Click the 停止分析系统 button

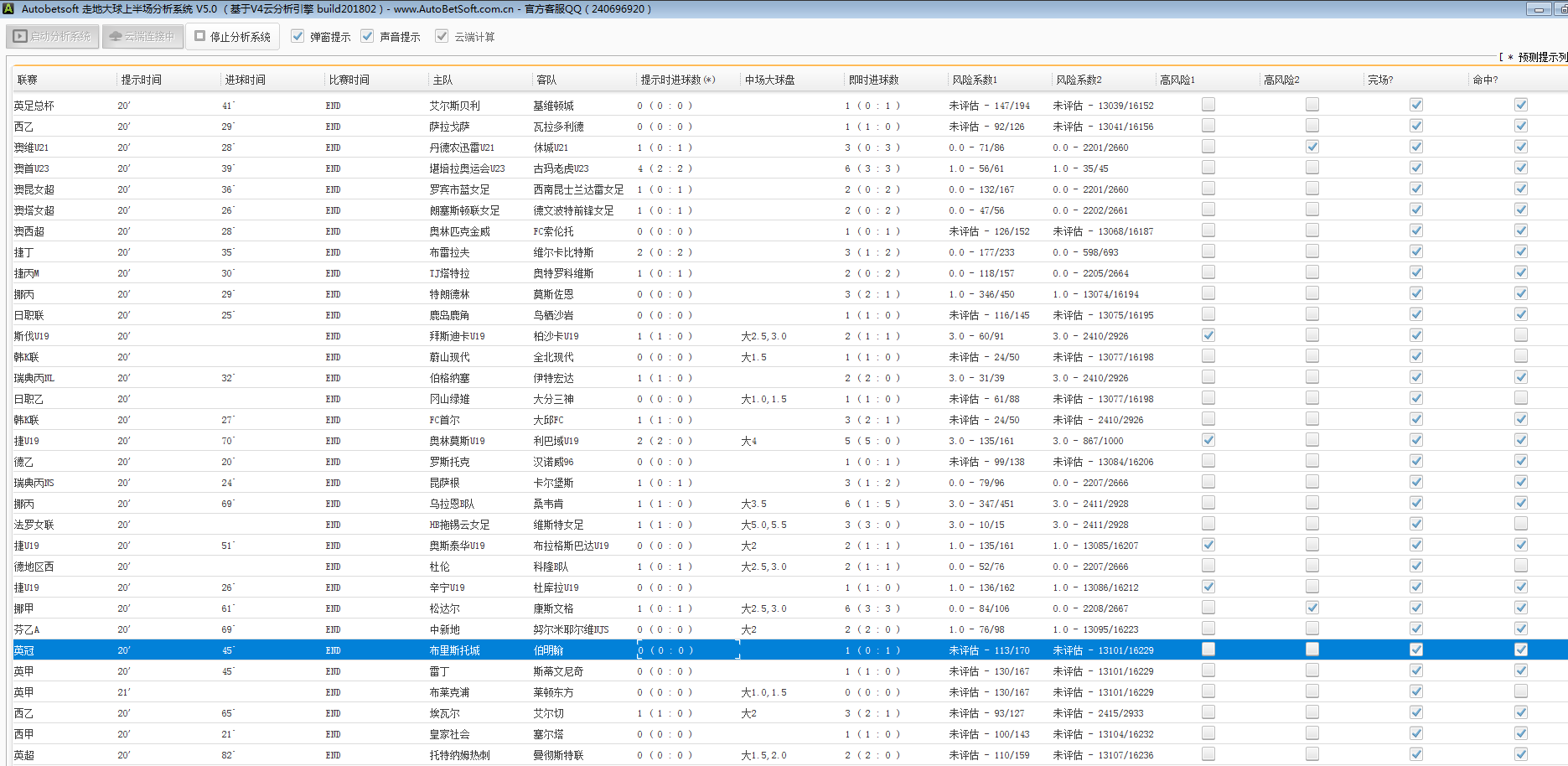click(x=233, y=37)
